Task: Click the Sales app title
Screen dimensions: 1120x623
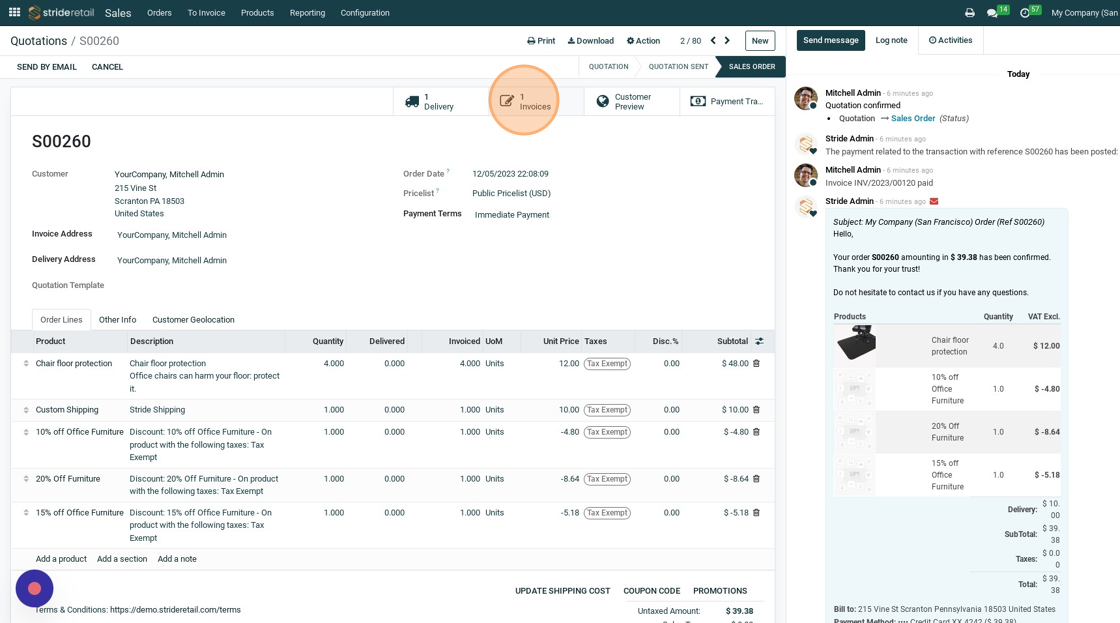Action: pyautogui.click(x=118, y=13)
